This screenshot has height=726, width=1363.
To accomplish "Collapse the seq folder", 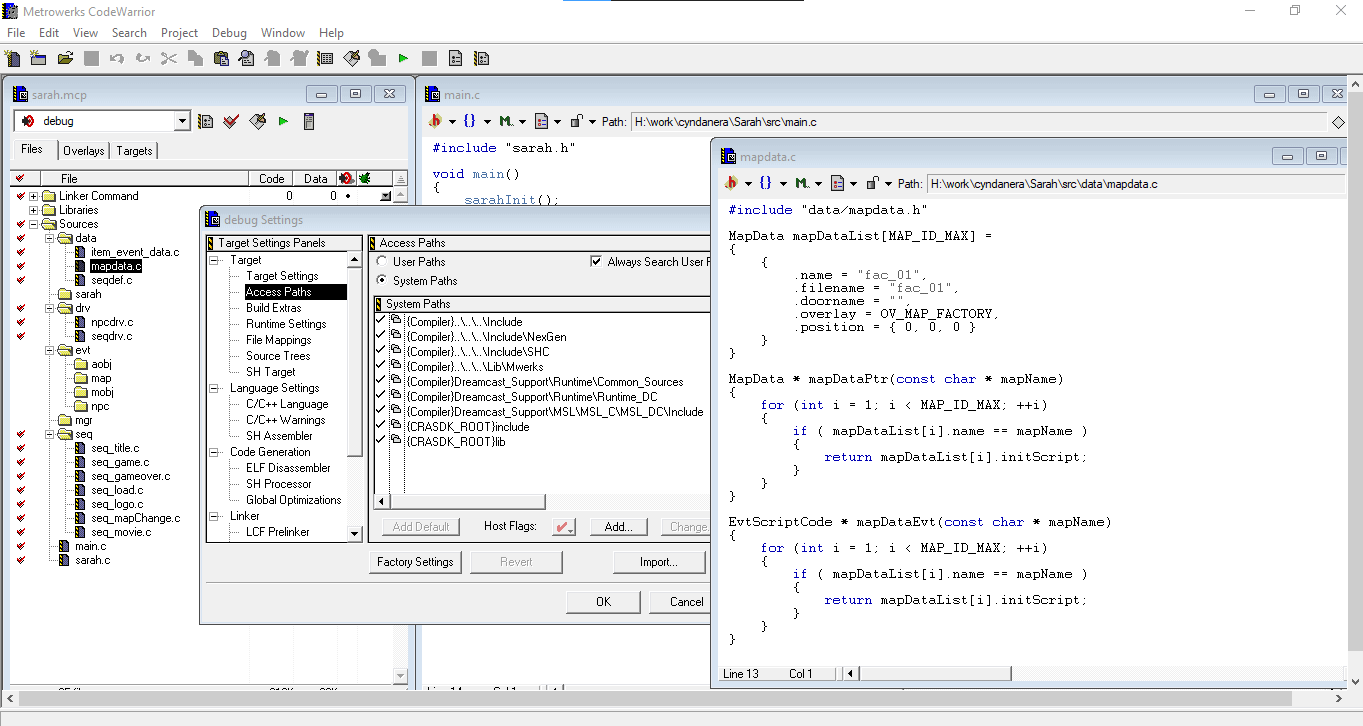I will click(x=50, y=434).
